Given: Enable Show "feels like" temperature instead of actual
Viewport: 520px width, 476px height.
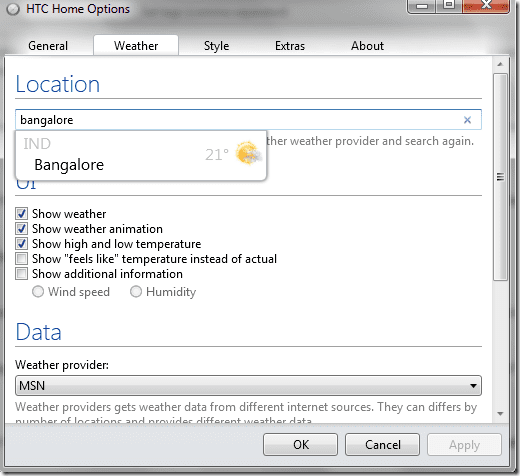Looking at the screenshot, I should (x=22, y=259).
